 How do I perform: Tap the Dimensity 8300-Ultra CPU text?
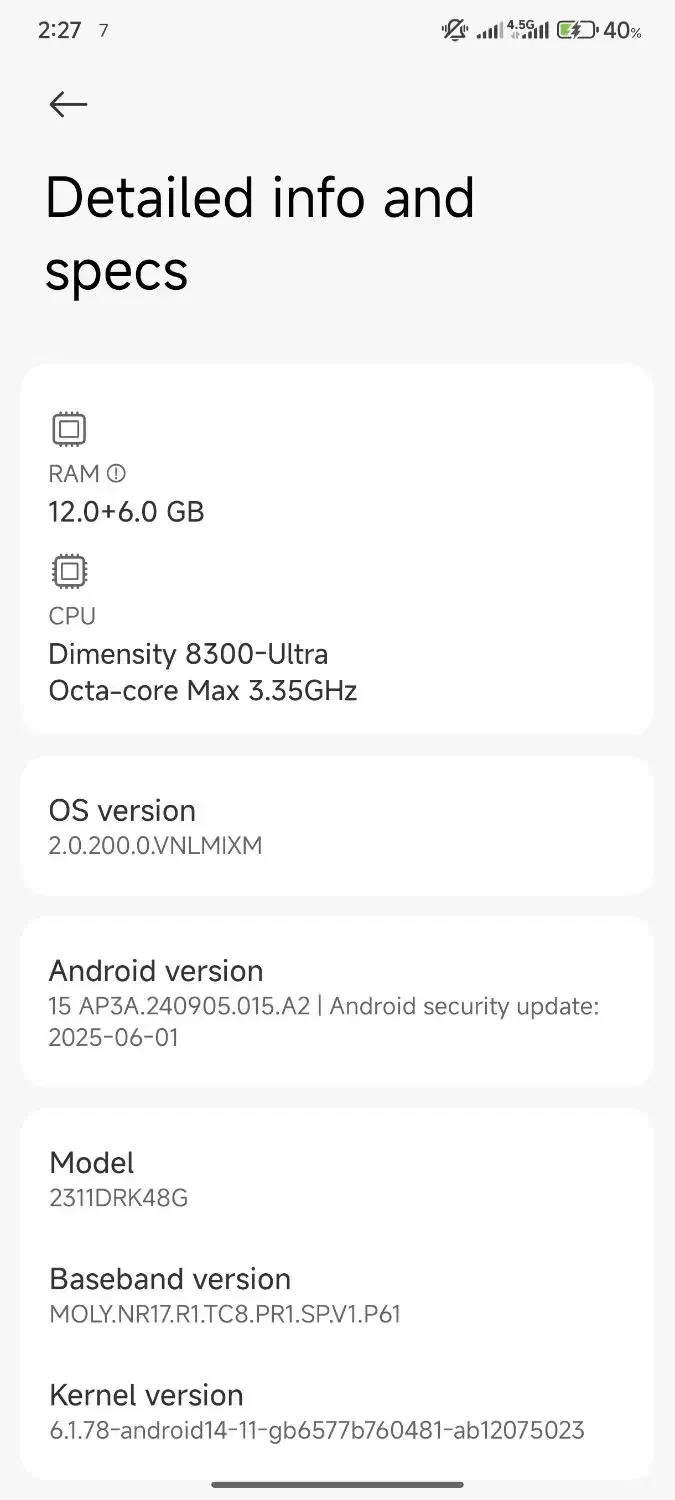188,654
